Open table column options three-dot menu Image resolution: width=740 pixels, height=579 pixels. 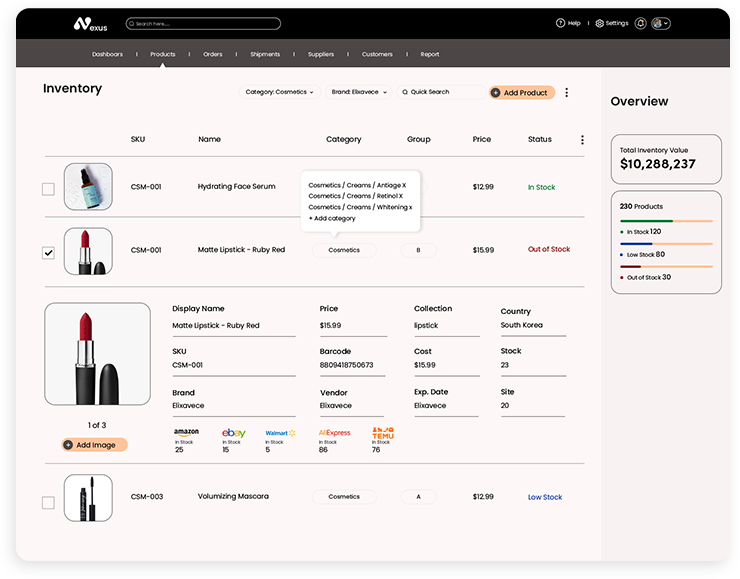[582, 140]
